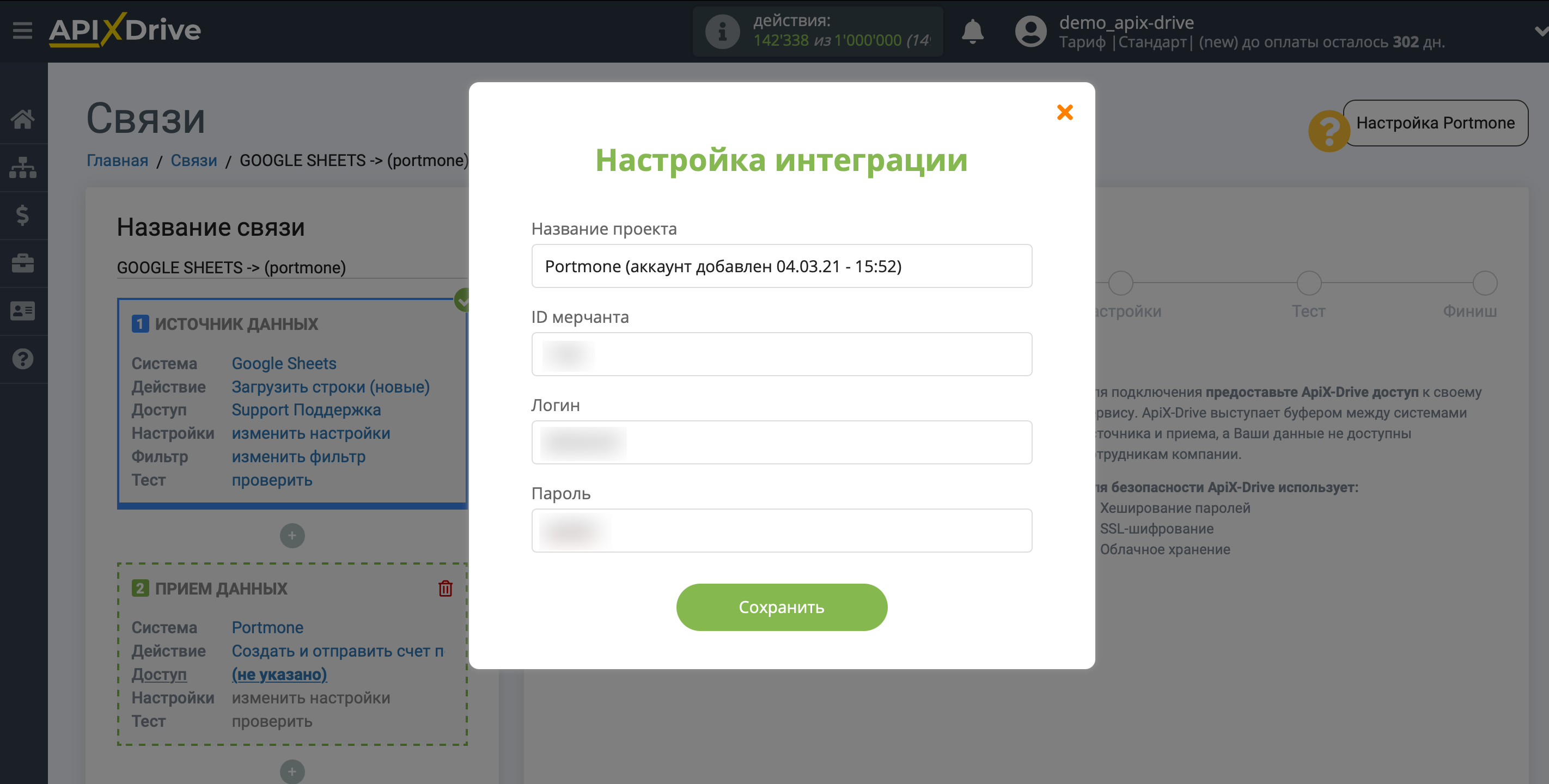Click the user avatar icon

[1030, 31]
